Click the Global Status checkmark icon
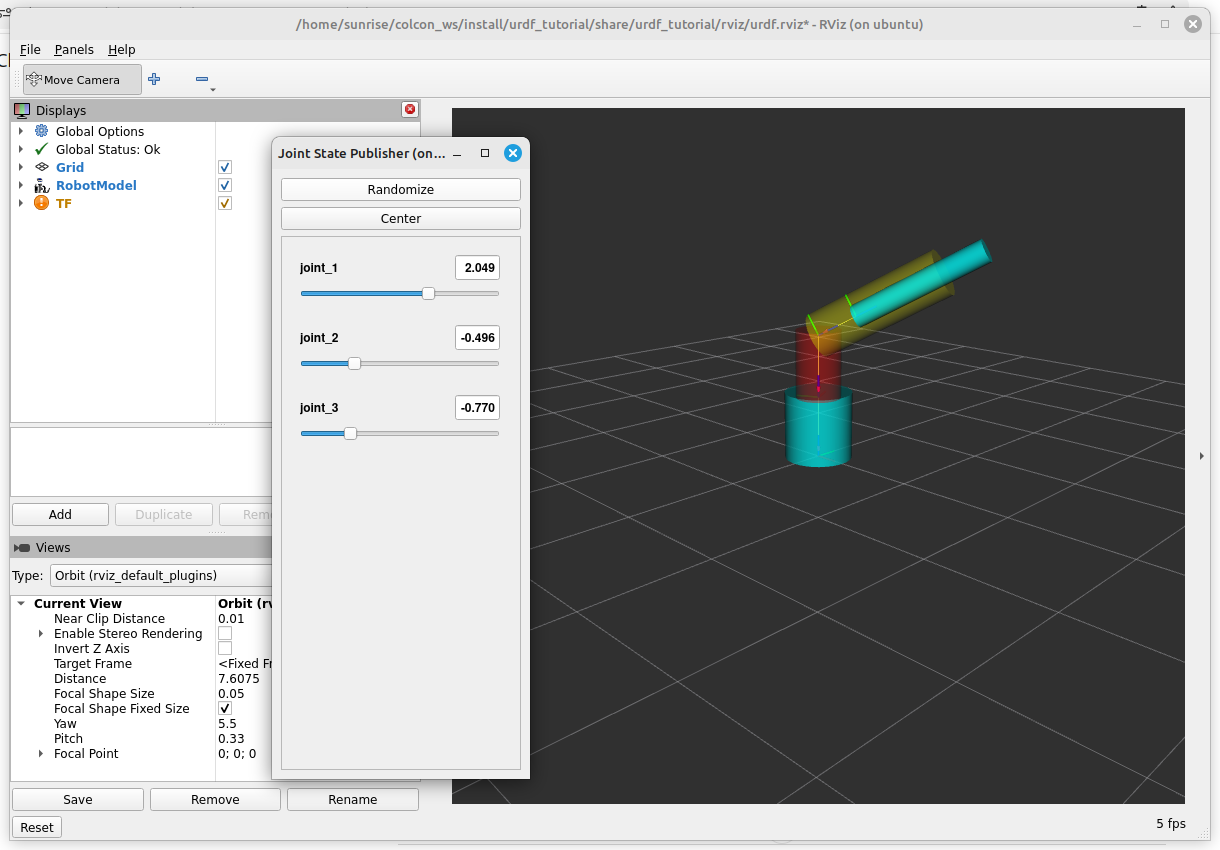This screenshot has height=850, width=1220. (41, 150)
